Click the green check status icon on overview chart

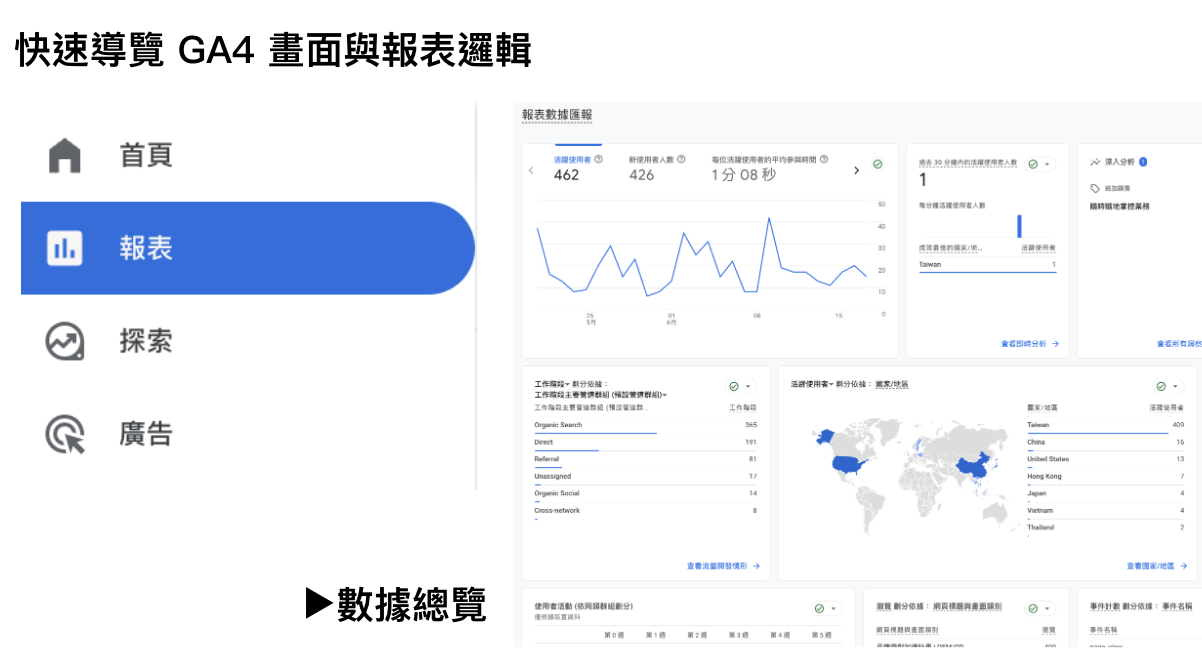tap(877, 164)
